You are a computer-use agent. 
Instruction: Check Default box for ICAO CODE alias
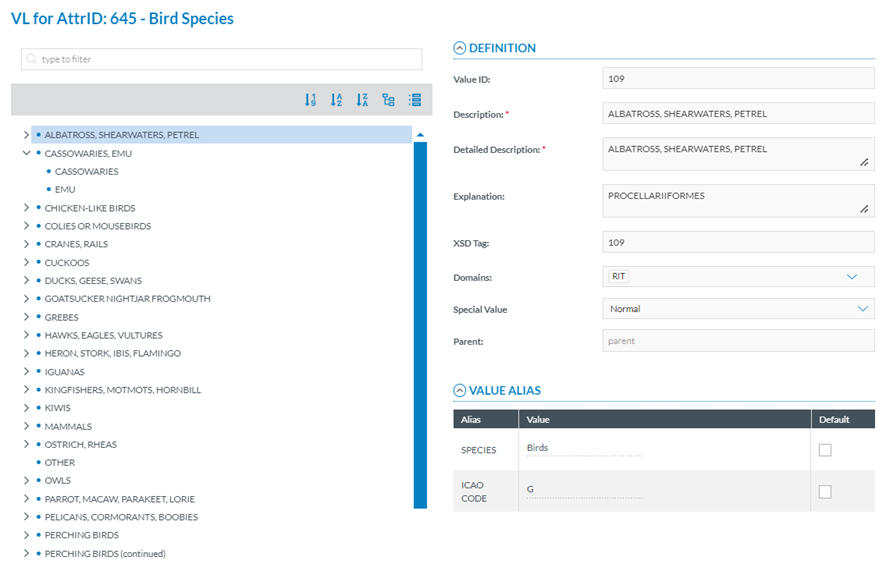825,491
